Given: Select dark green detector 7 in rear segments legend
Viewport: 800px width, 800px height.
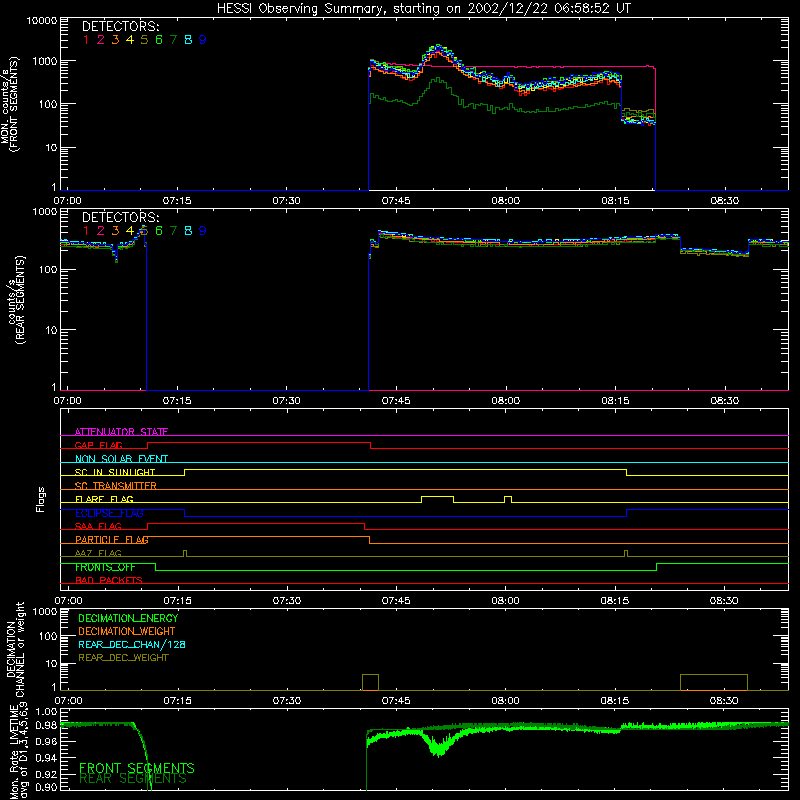Looking at the screenshot, I should click(173, 231).
